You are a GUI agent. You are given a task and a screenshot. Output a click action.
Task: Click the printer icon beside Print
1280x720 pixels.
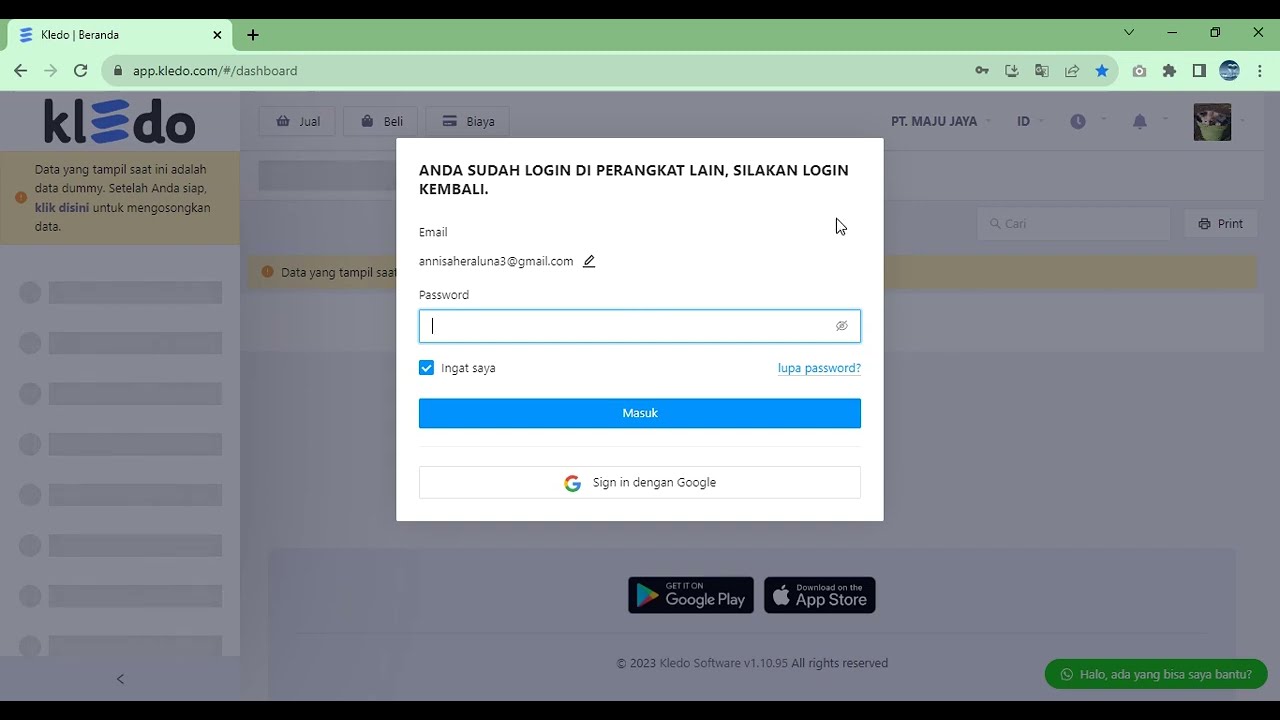1204,224
